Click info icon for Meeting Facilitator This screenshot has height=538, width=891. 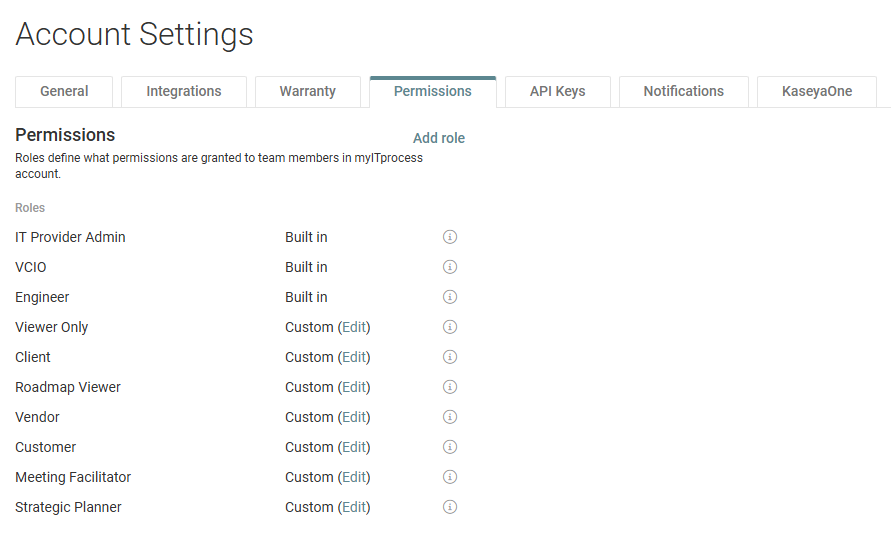(x=450, y=477)
